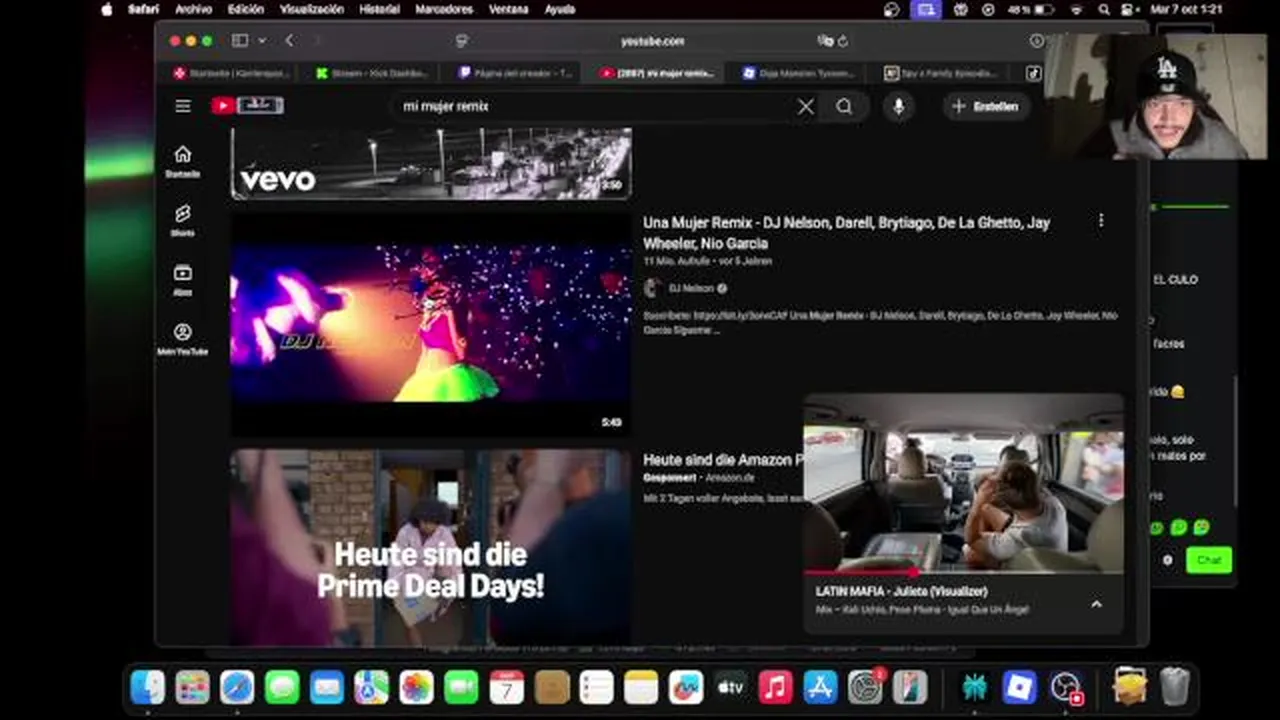Screen dimensions: 1280x720
Task: Open the Music app from the Dock
Action: pyautogui.click(x=775, y=687)
